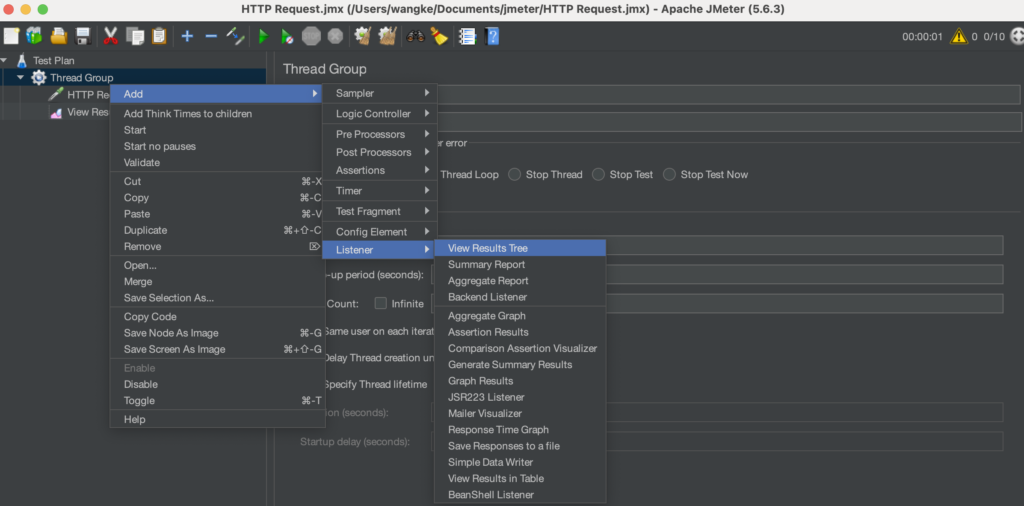Click Help in context menu
This screenshot has height=506, width=1024.
click(217, 419)
